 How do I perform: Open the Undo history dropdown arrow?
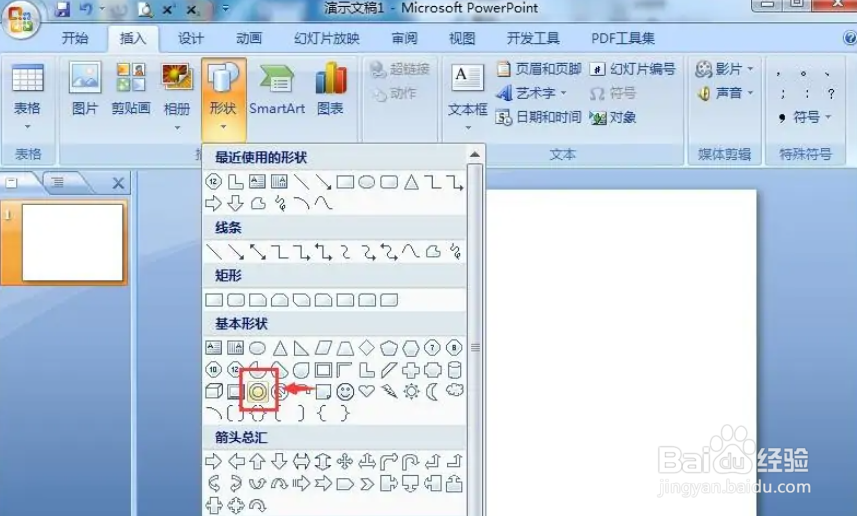pyautogui.click(x=102, y=9)
